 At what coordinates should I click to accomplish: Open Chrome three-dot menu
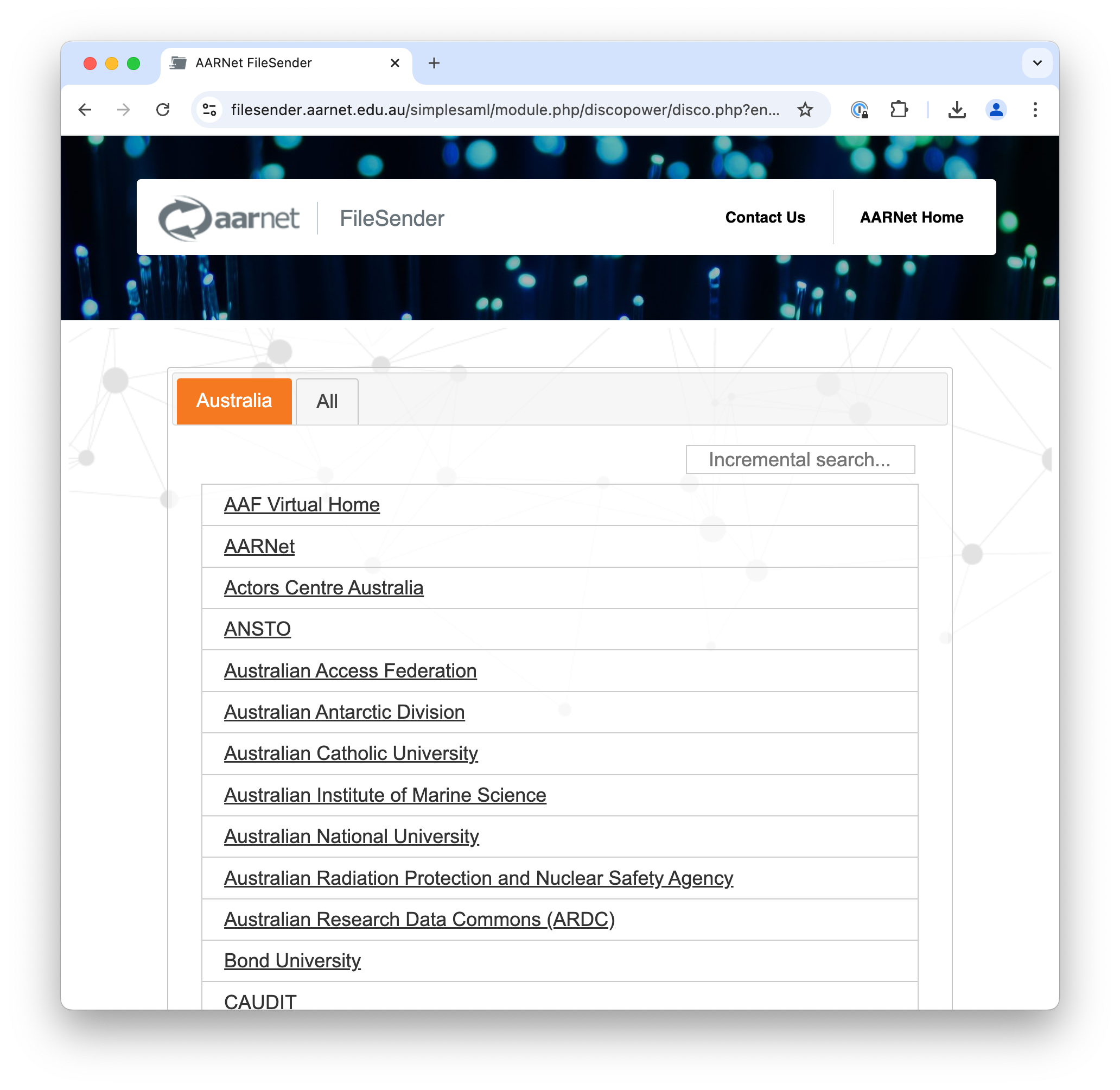tap(1035, 109)
